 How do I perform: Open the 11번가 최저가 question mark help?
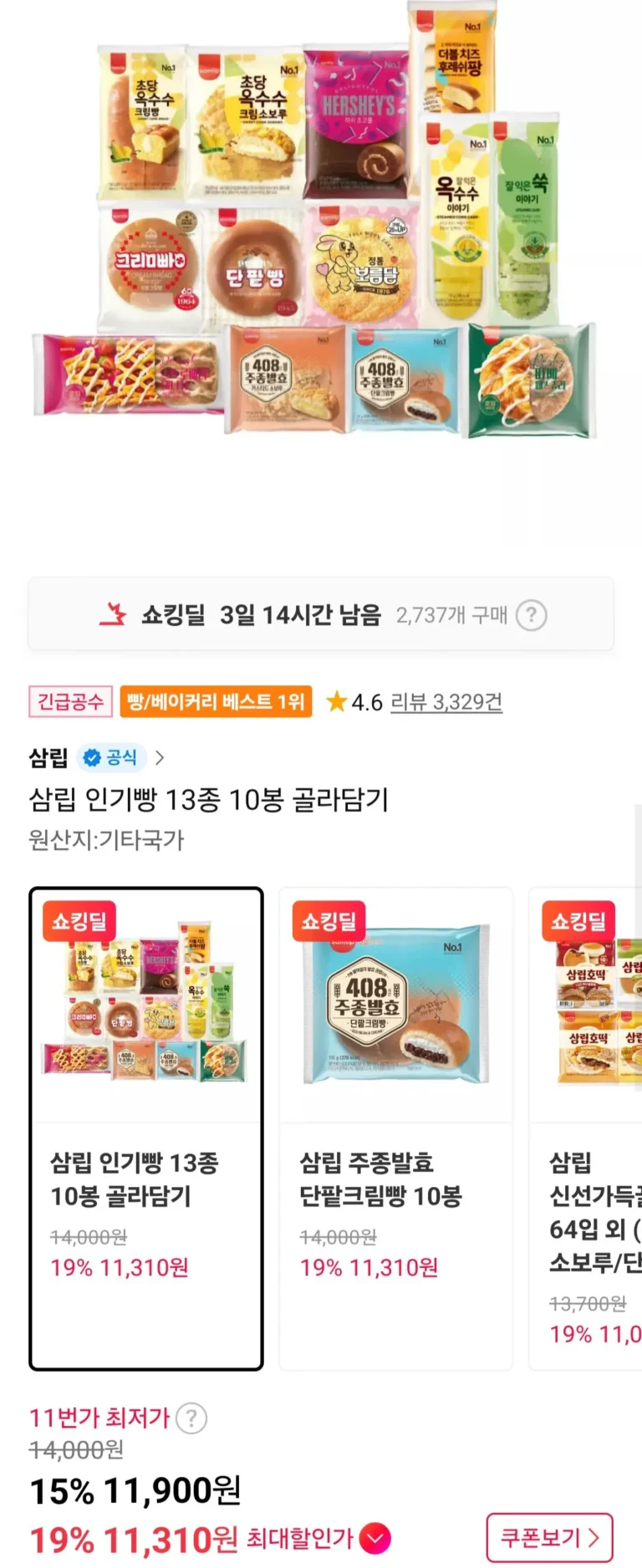point(191,1418)
